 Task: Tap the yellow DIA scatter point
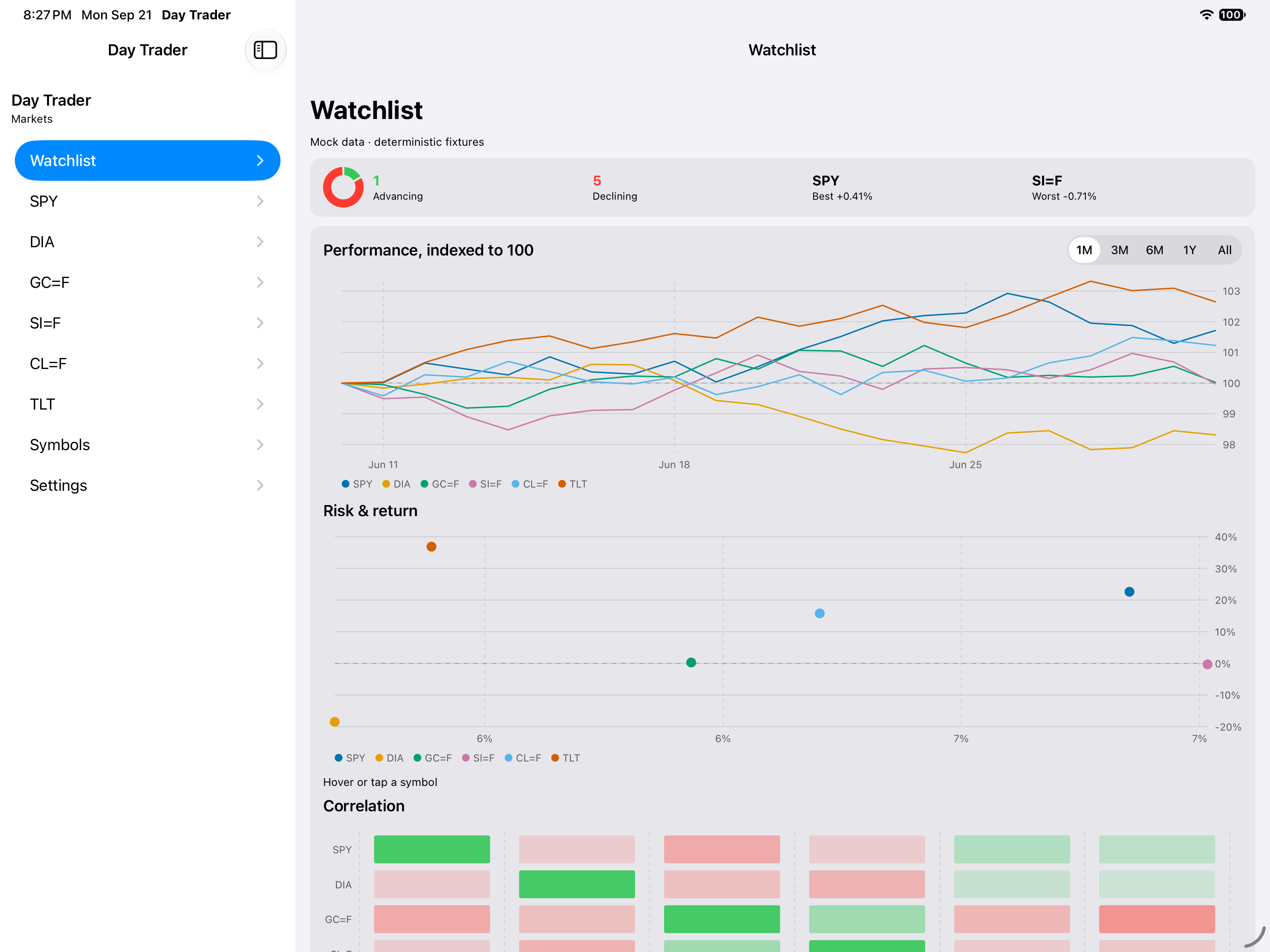[335, 722]
